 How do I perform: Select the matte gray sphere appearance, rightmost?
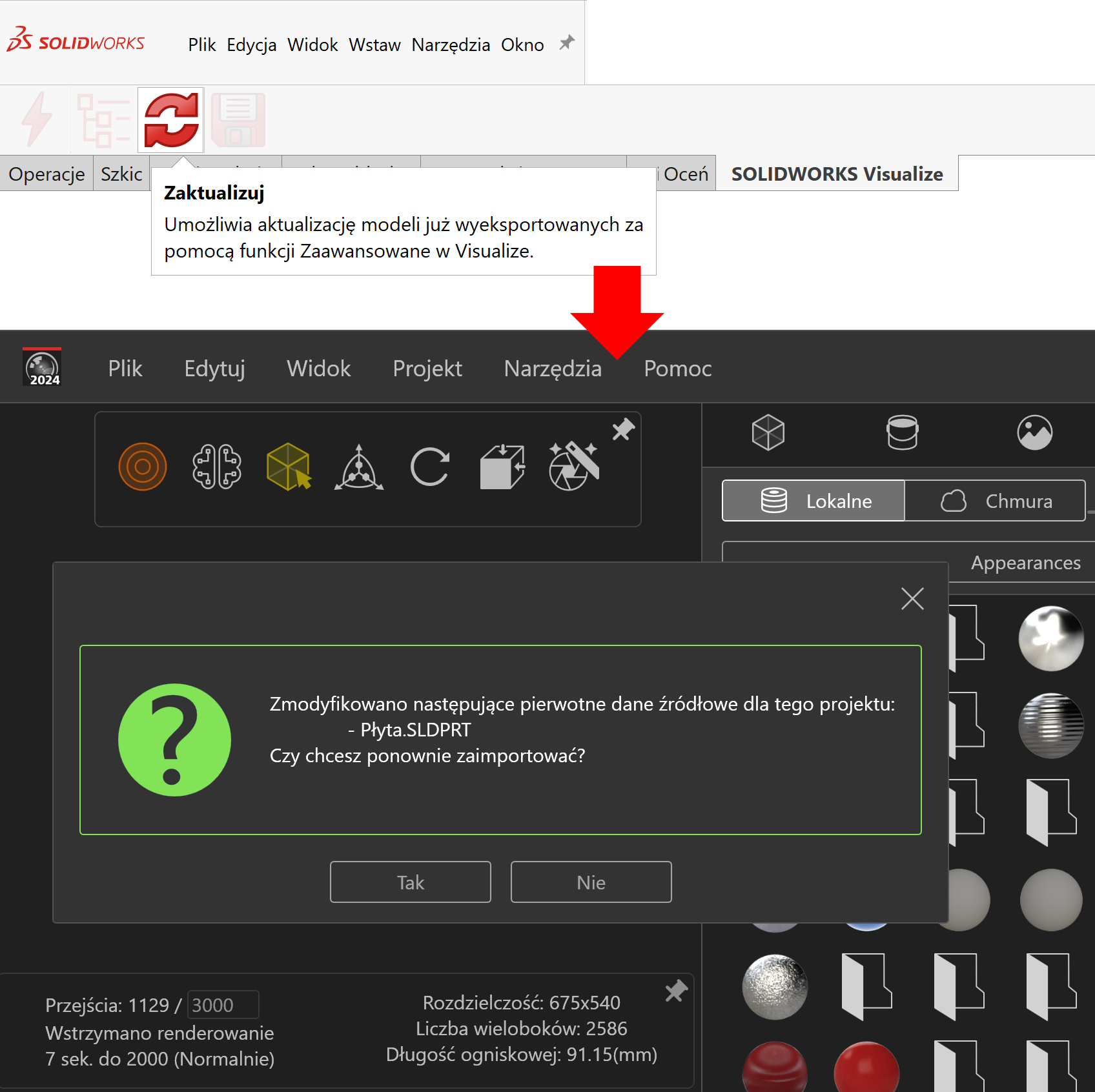click(1051, 900)
